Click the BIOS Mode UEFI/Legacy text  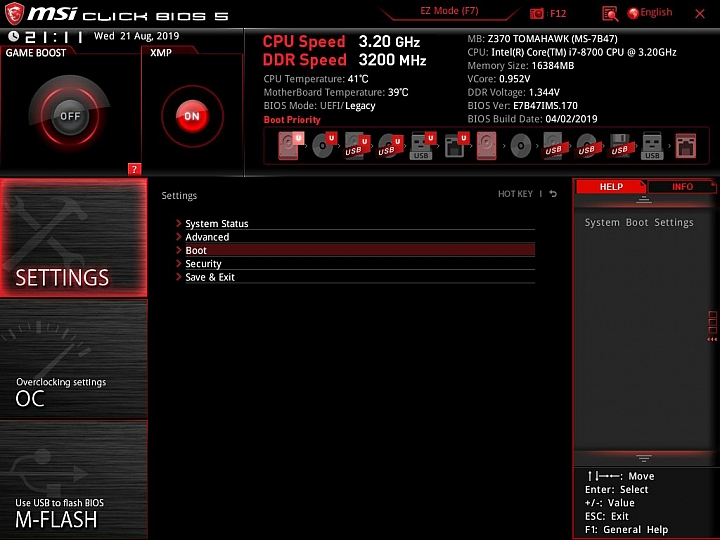(319, 106)
